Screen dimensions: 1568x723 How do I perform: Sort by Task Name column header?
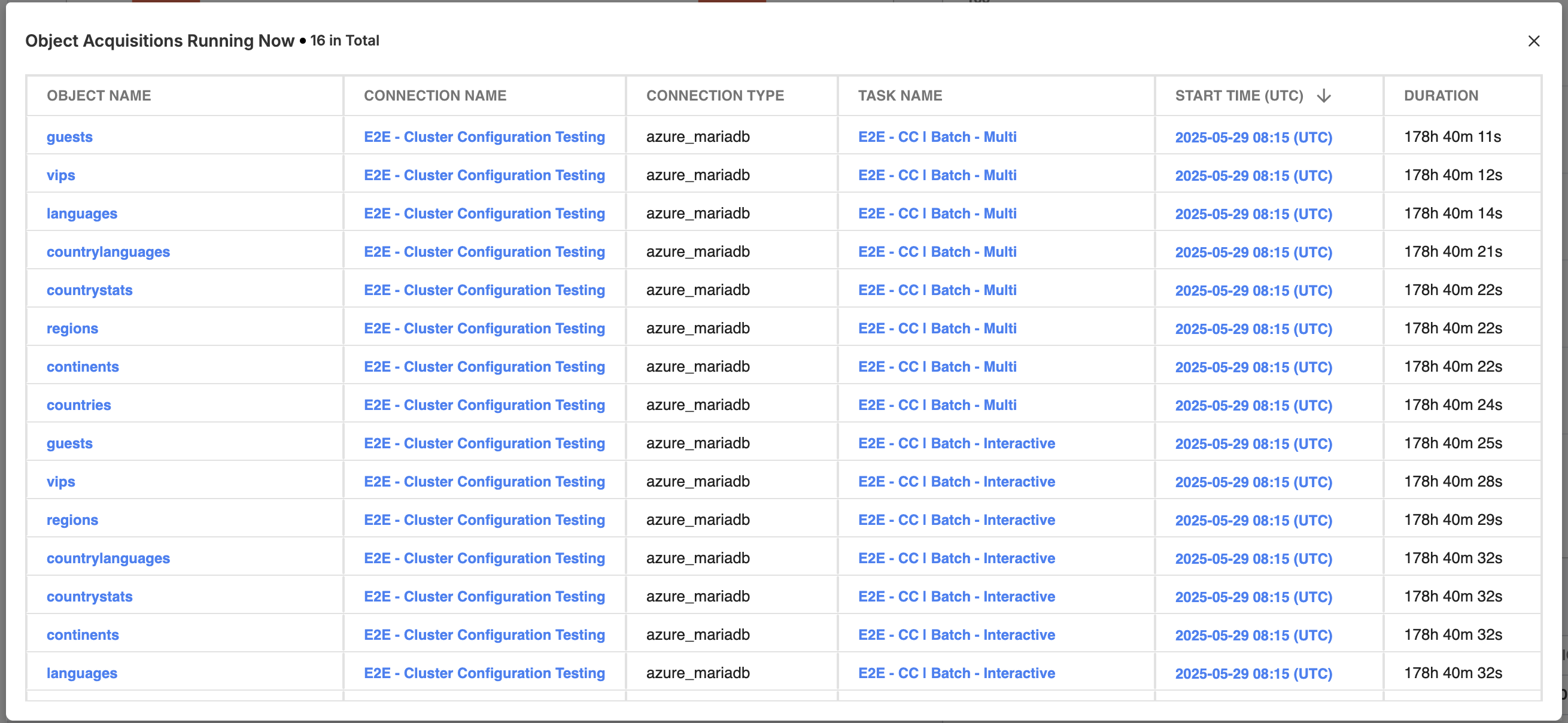[x=900, y=96]
